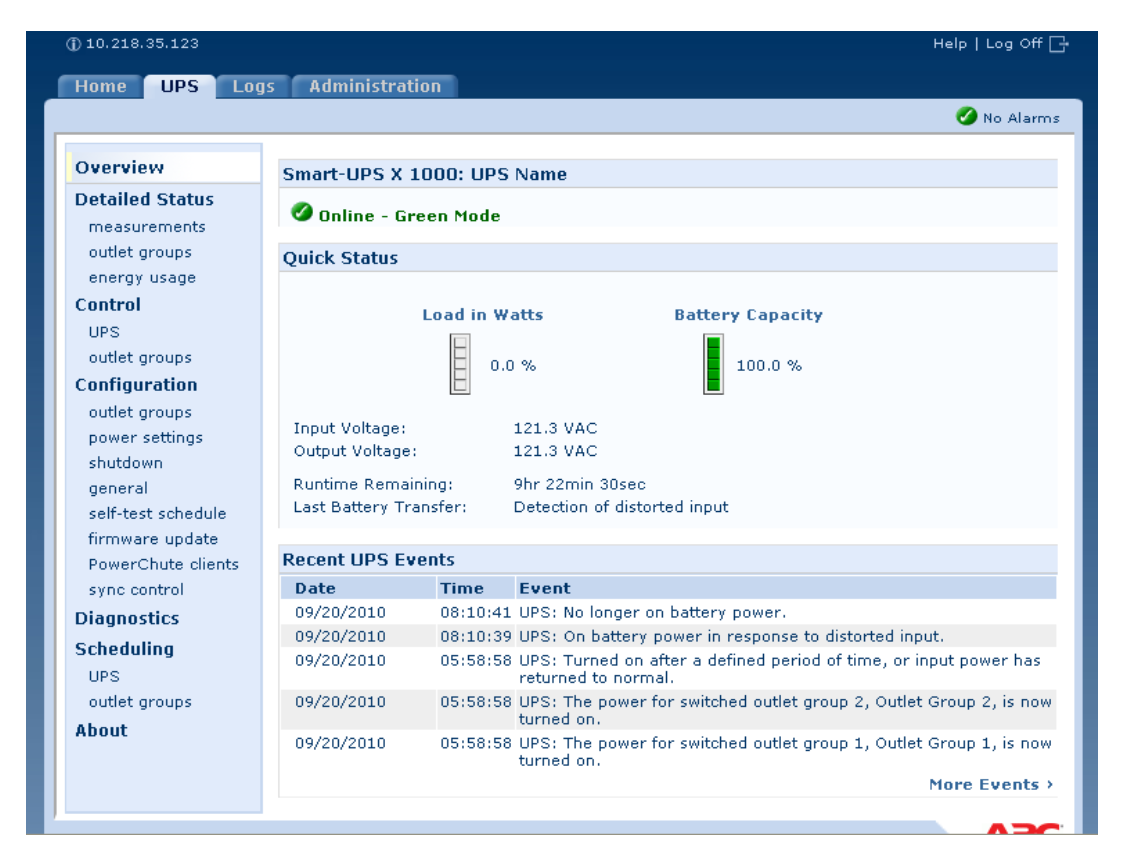Open Detailed Status section
Image resolution: width=1124 pixels, height=854 pixels.
coord(144,199)
